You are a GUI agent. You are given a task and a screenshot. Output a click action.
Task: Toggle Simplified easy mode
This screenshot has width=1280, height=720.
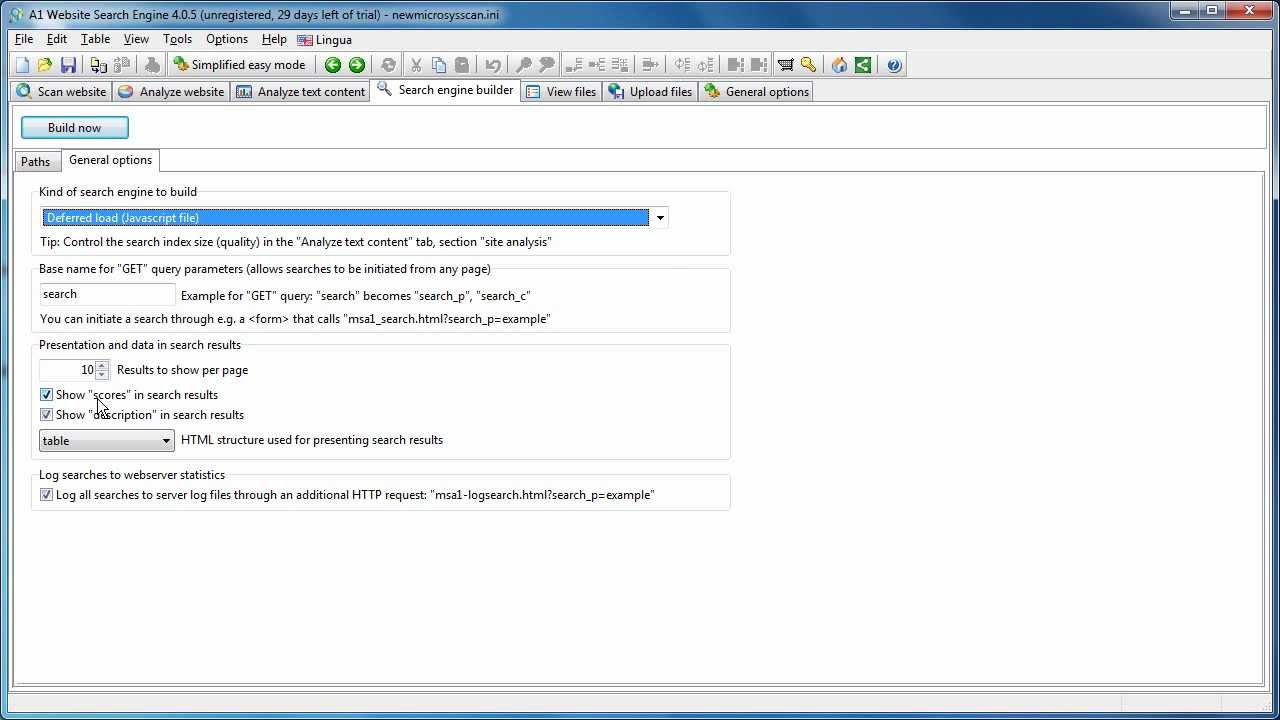239,65
